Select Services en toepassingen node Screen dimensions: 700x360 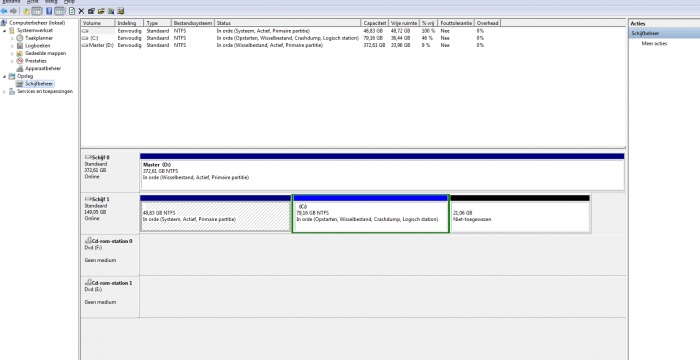pyautogui.click(x=45, y=91)
